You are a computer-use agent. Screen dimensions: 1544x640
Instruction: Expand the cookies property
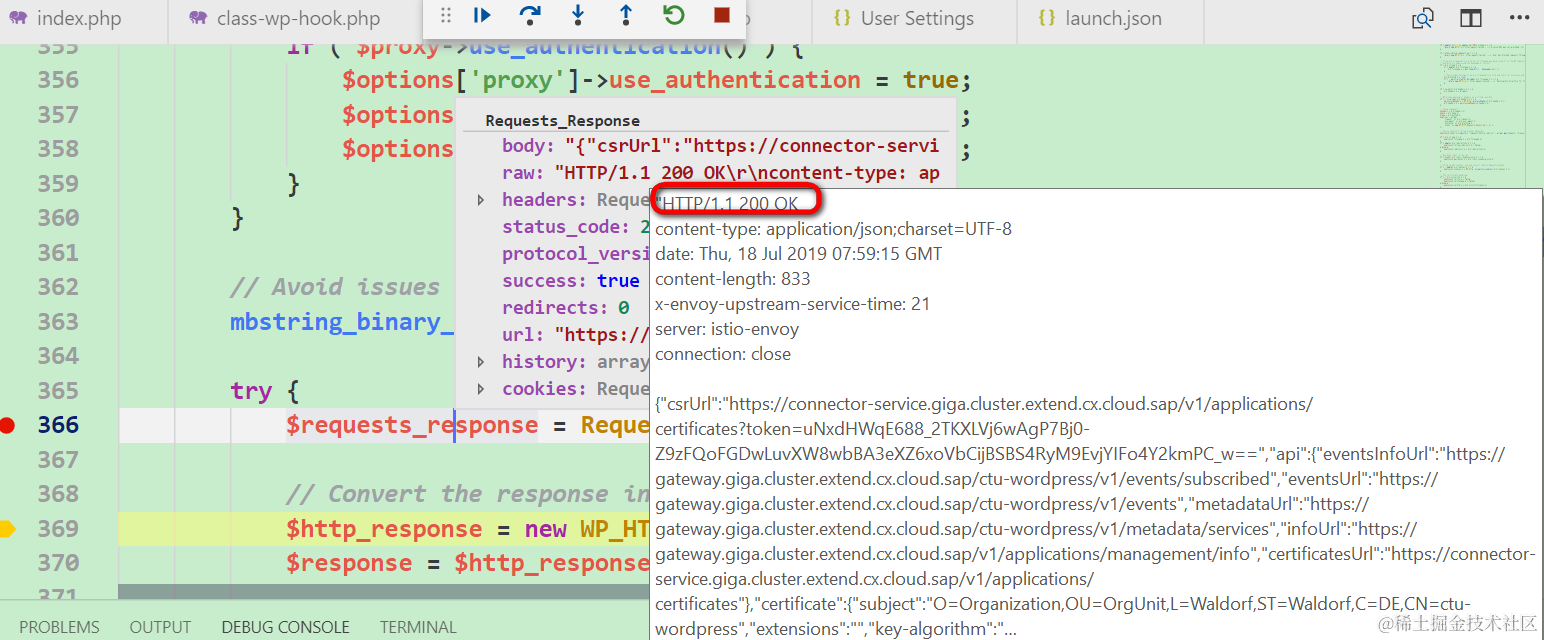480,389
